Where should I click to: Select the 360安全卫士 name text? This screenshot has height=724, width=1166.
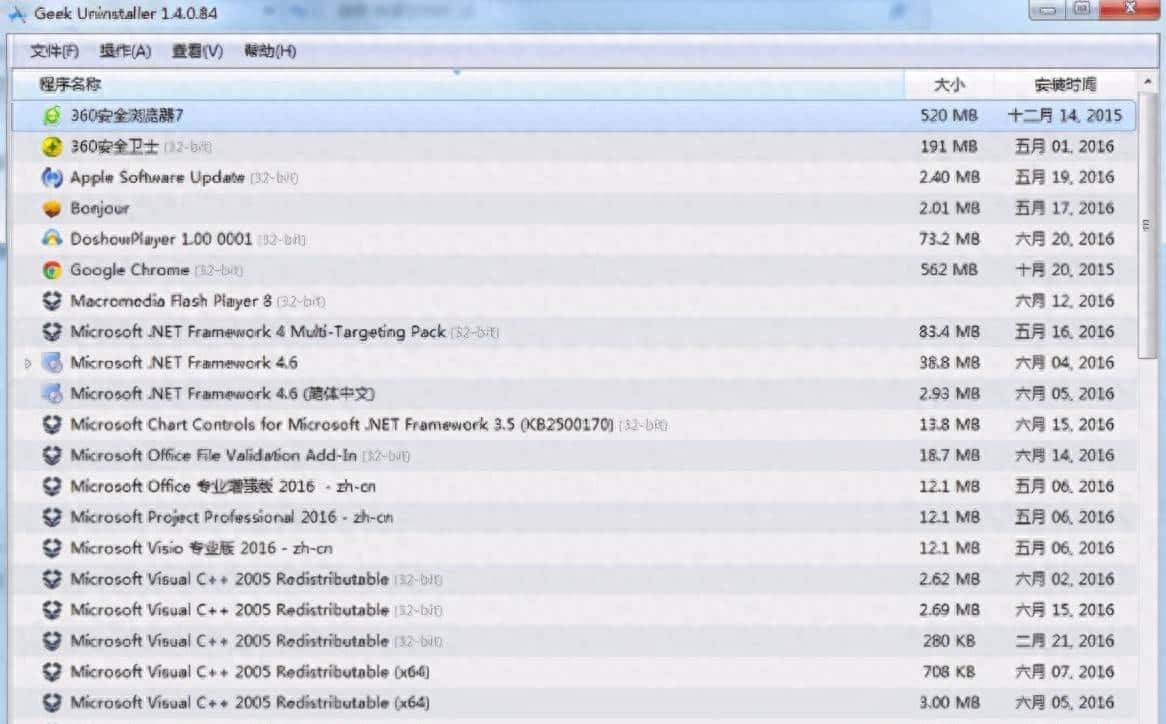[114, 146]
